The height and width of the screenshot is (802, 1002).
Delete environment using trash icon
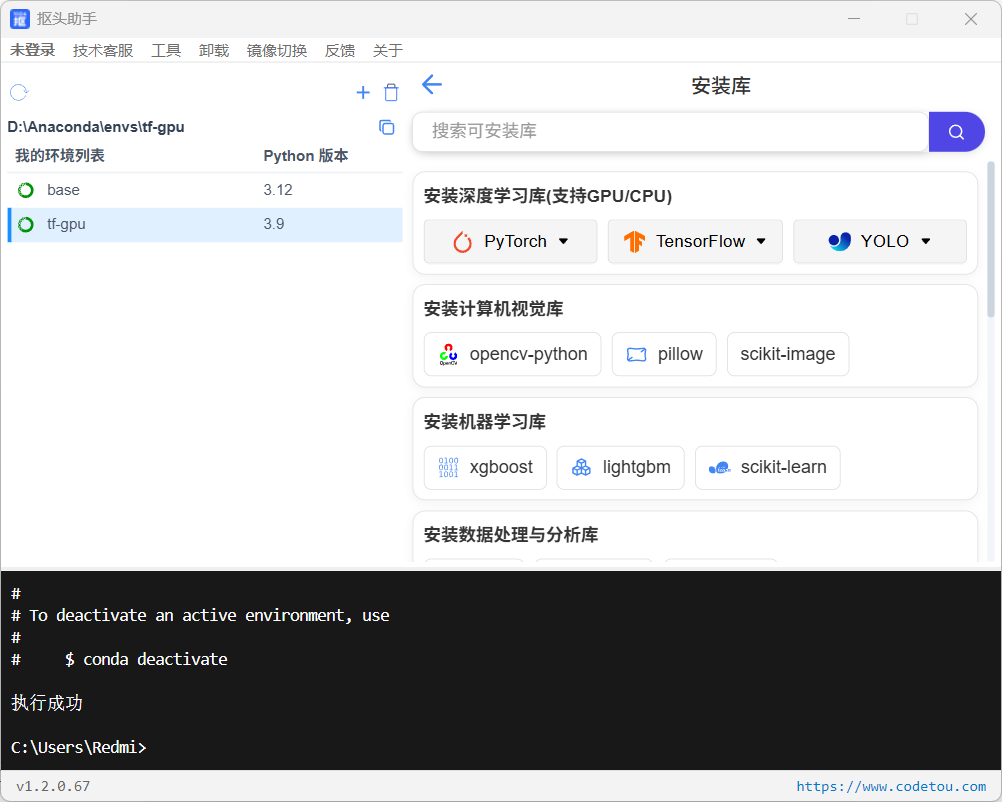(391, 93)
